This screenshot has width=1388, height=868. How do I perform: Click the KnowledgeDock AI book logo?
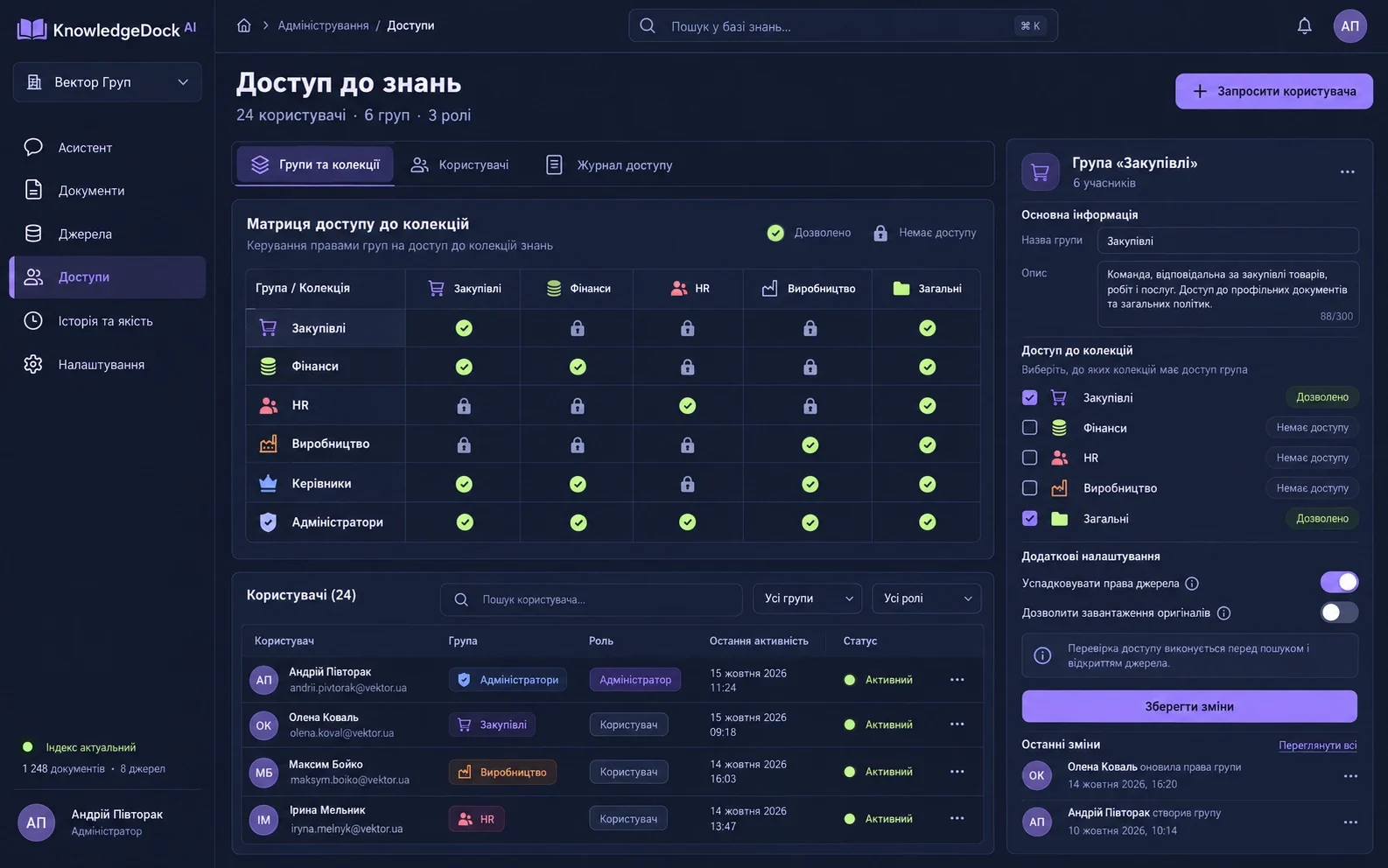[x=32, y=29]
